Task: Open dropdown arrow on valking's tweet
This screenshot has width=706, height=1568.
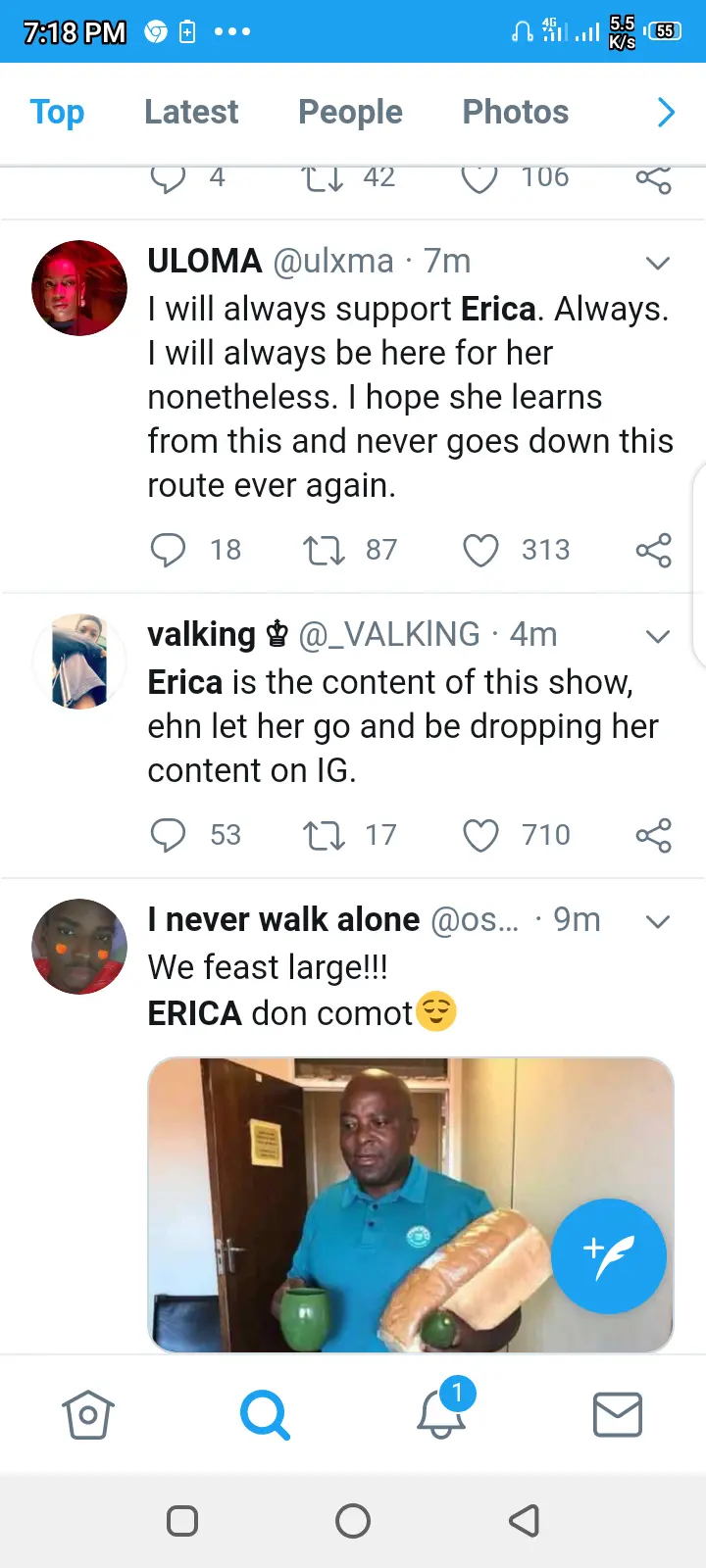Action: (x=658, y=636)
